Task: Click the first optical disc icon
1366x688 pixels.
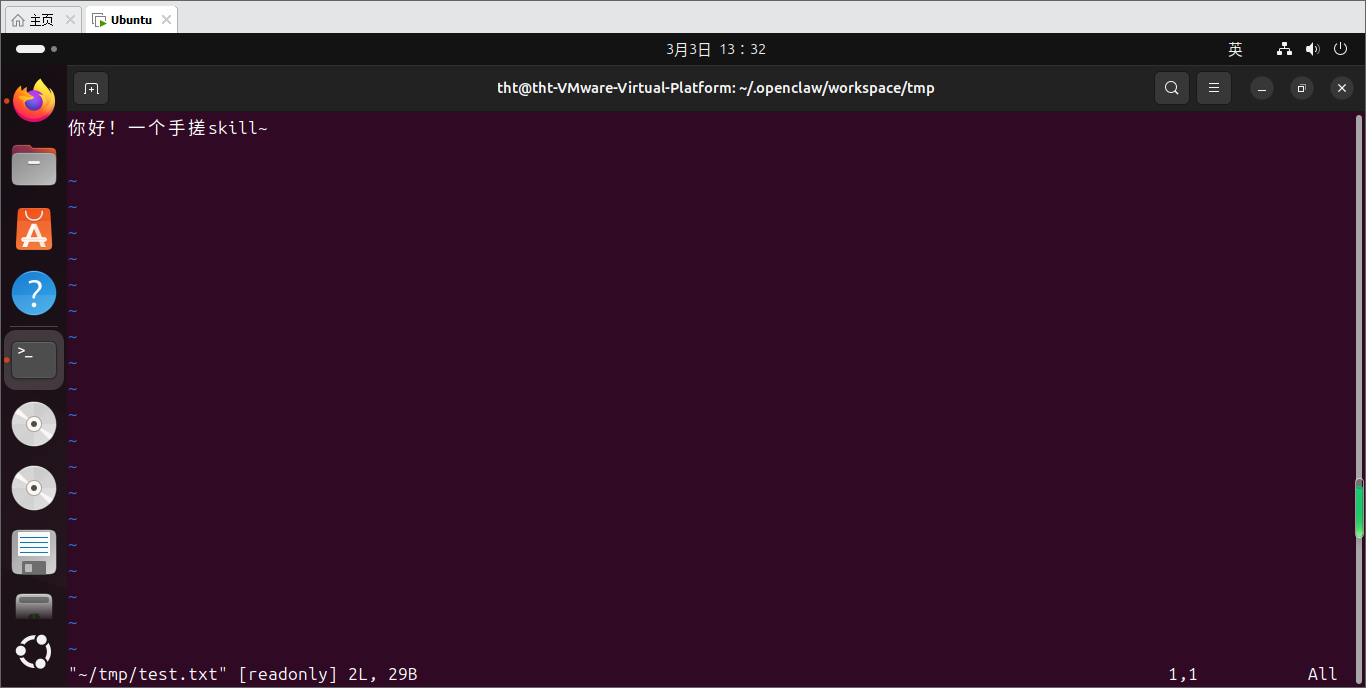Action: click(34, 424)
